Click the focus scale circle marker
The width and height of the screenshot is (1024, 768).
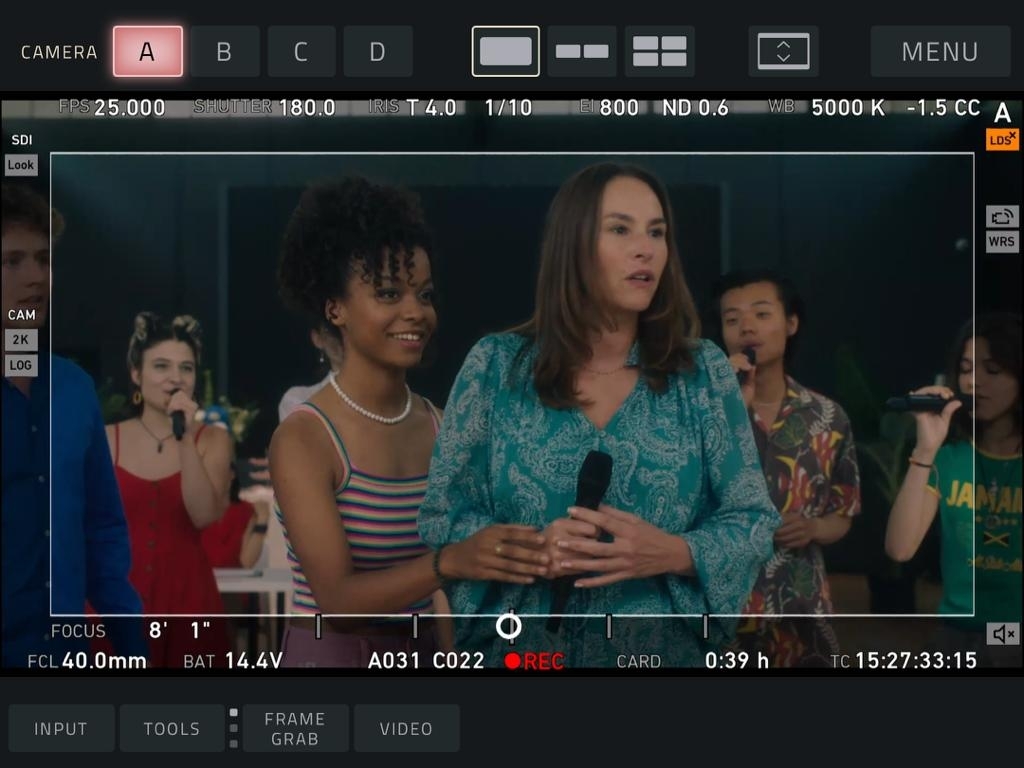(509, 626)
